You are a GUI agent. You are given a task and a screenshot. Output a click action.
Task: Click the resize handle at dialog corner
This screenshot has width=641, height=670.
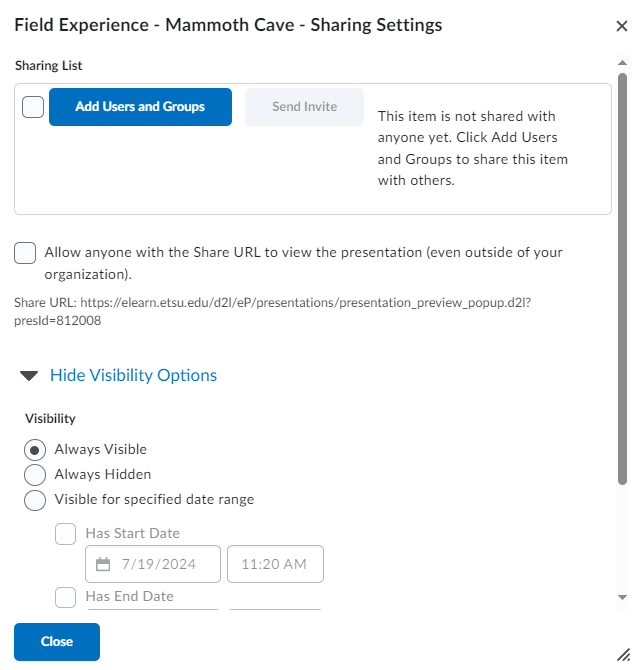point(623,652)
